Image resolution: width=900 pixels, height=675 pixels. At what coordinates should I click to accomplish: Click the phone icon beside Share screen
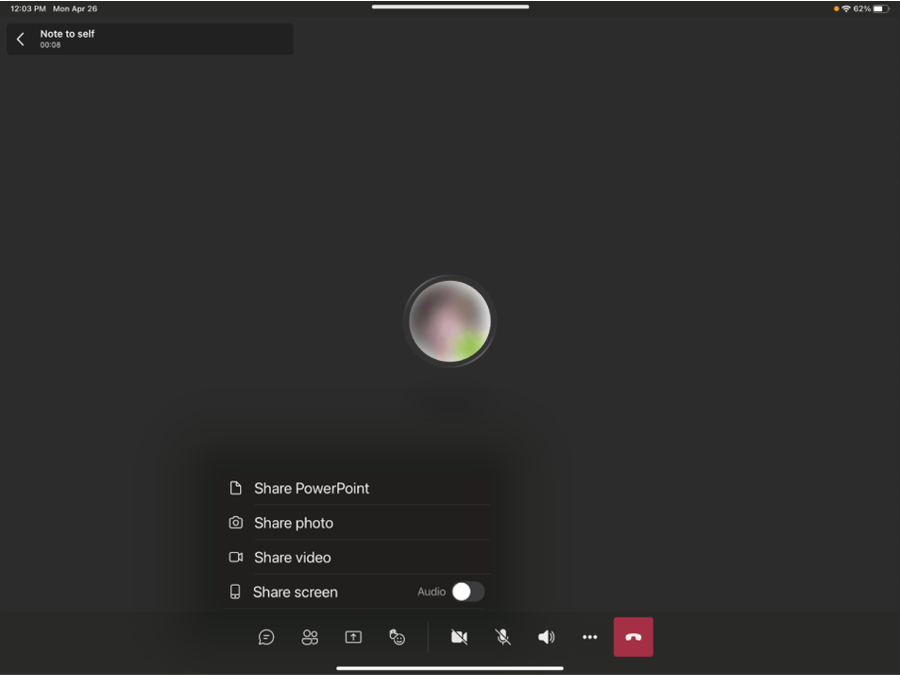(235, 592)
